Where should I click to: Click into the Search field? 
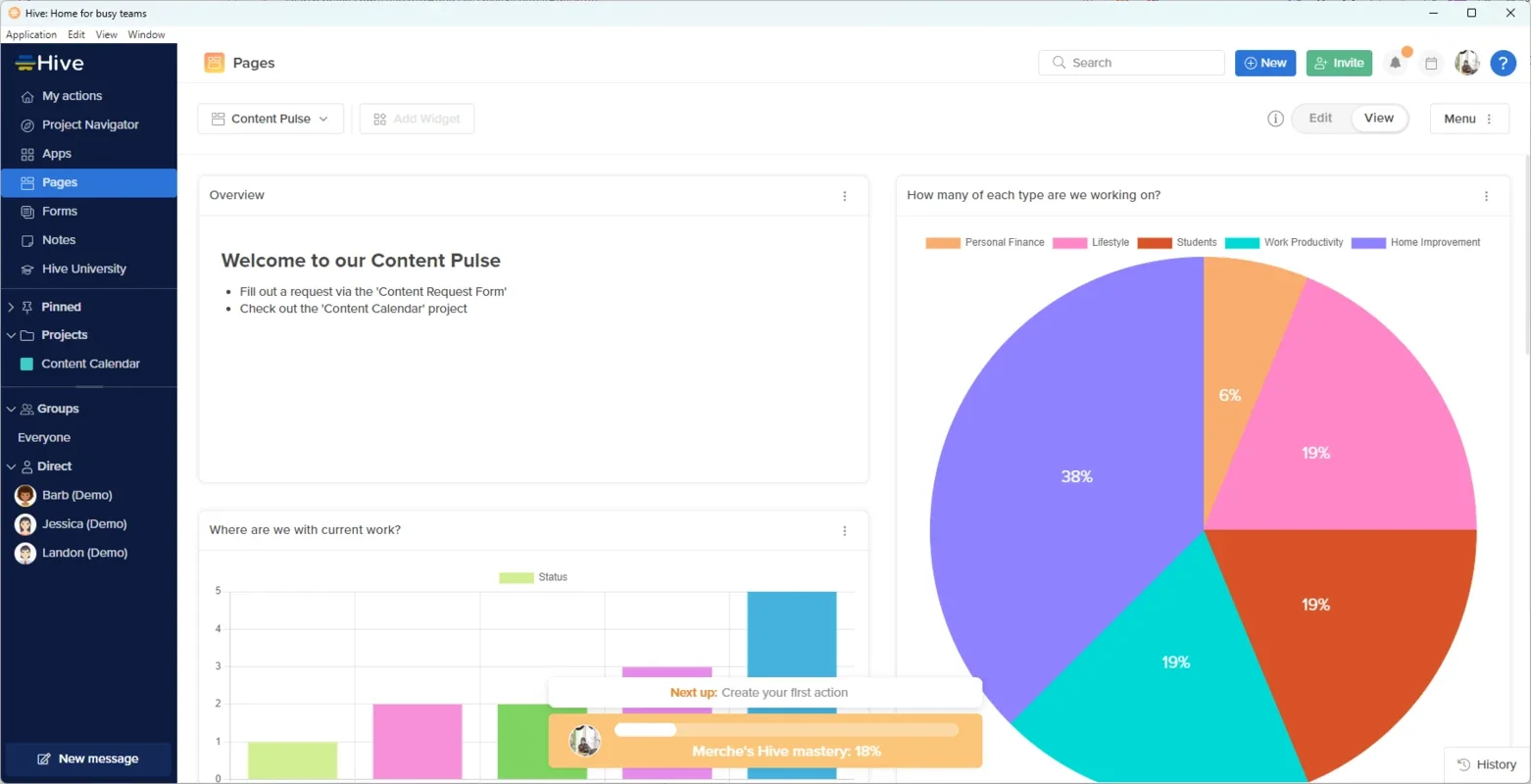(1131, 63)
